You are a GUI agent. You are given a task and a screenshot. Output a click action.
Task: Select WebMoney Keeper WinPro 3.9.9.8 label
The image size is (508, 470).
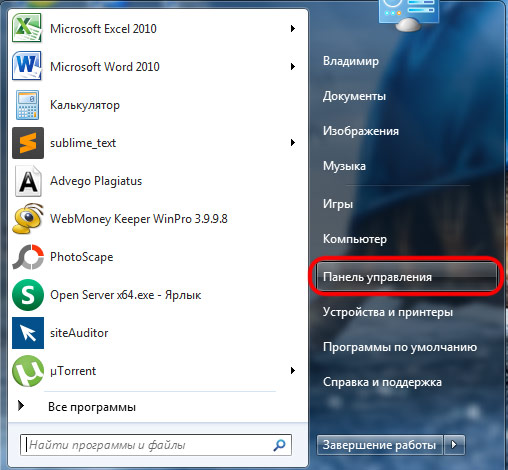pos(139,219)
